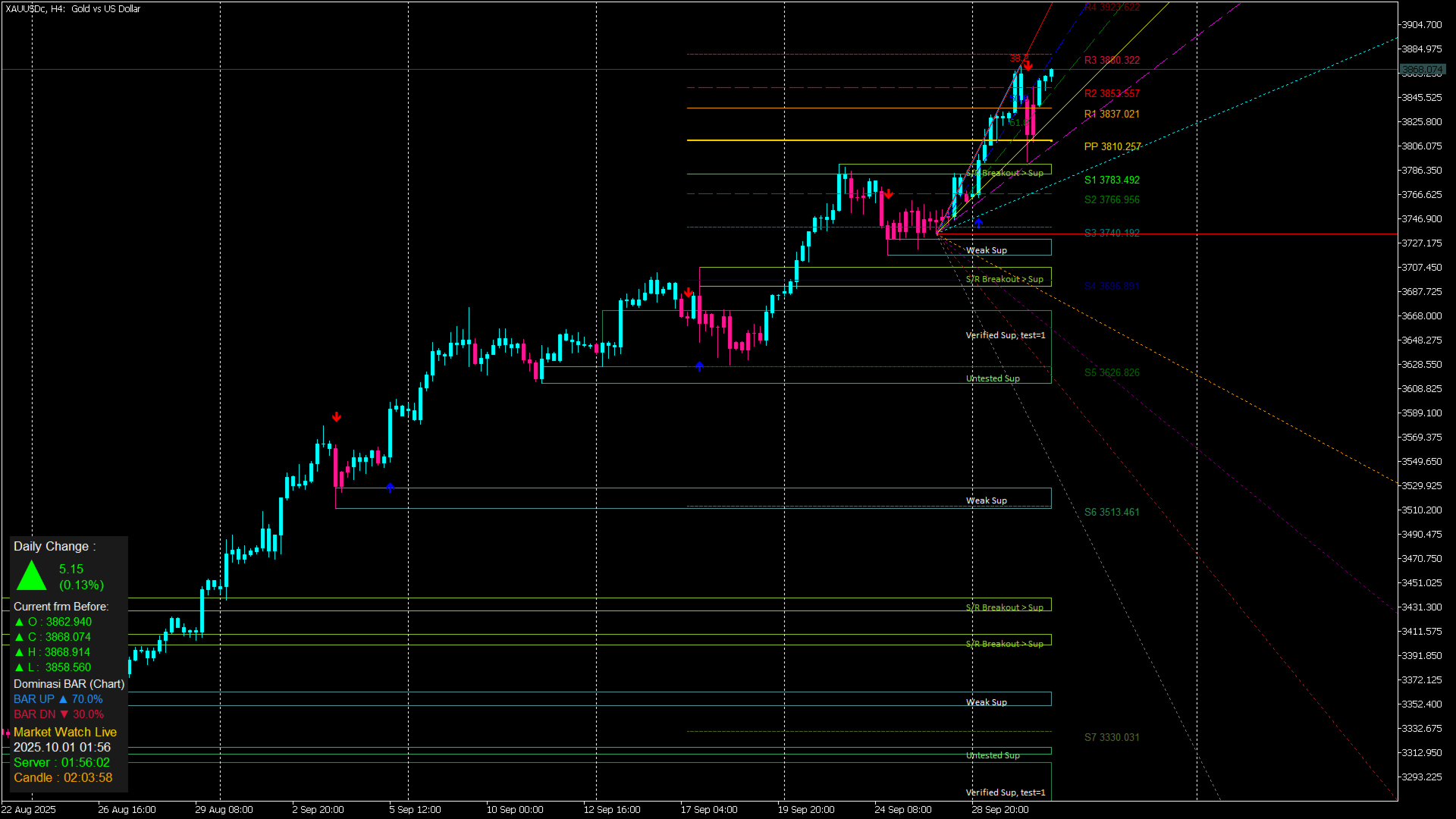Click the large green Daily Change triangle

(32, 576)
